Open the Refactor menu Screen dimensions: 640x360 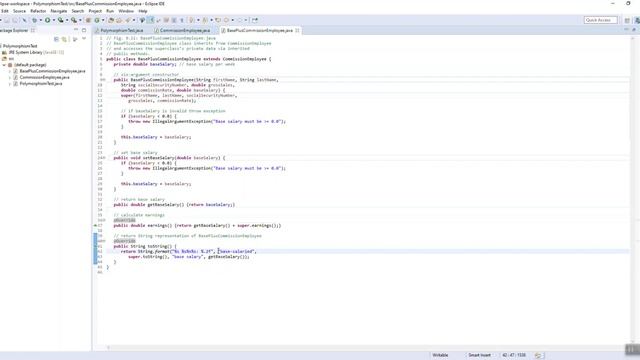[x=38, y=11]
